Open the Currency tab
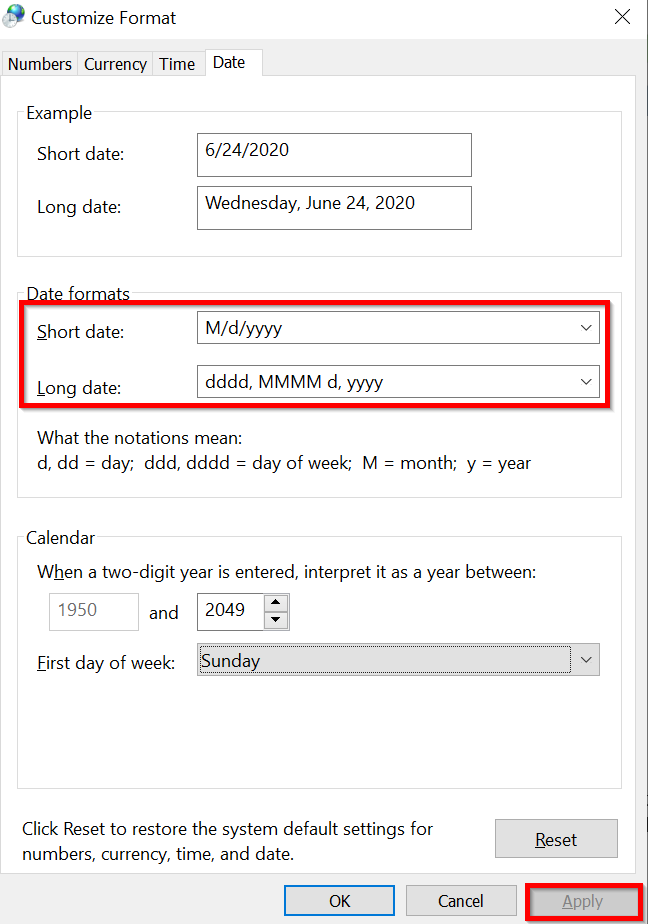 point(115,64)
